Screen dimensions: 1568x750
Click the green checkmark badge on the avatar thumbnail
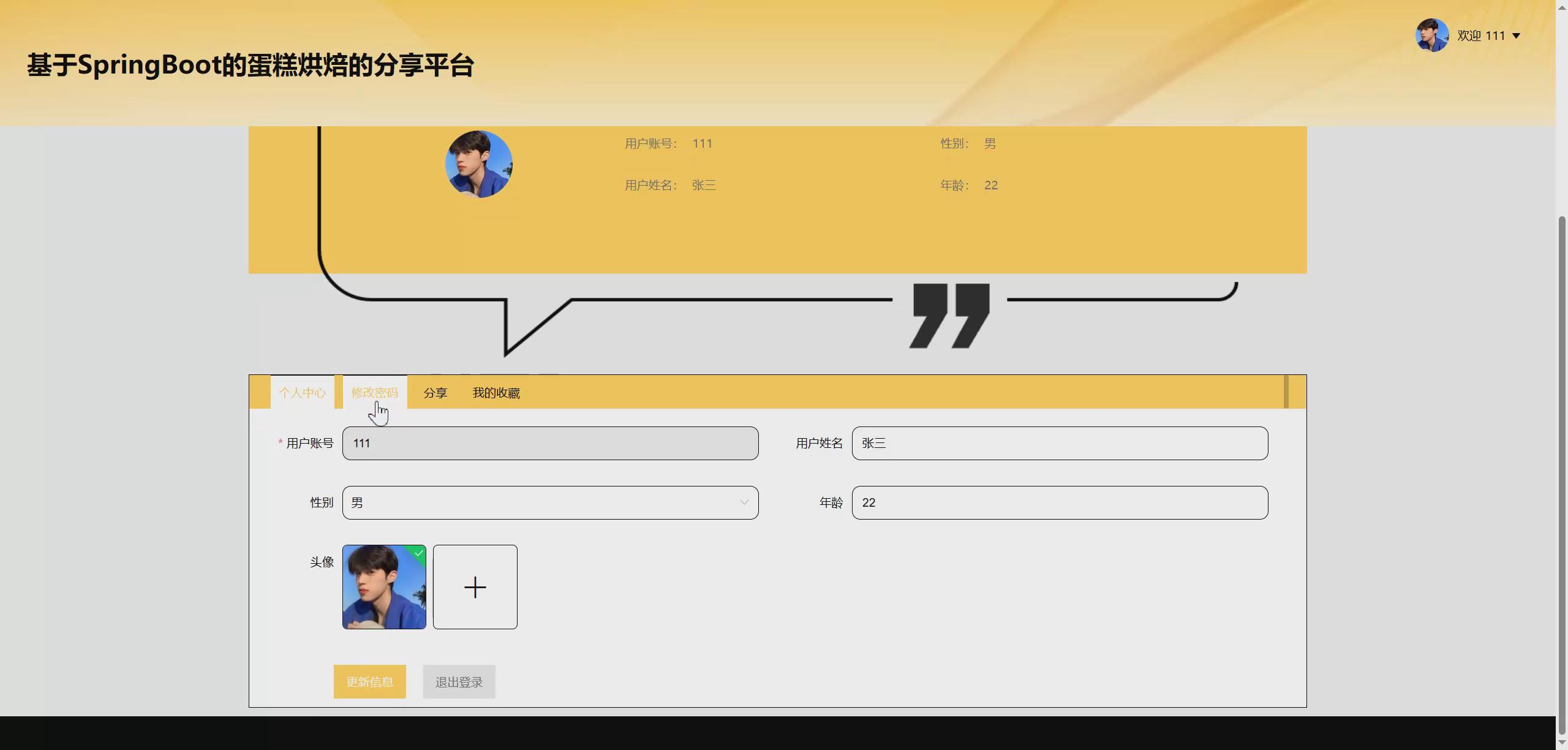pos(419,553)
